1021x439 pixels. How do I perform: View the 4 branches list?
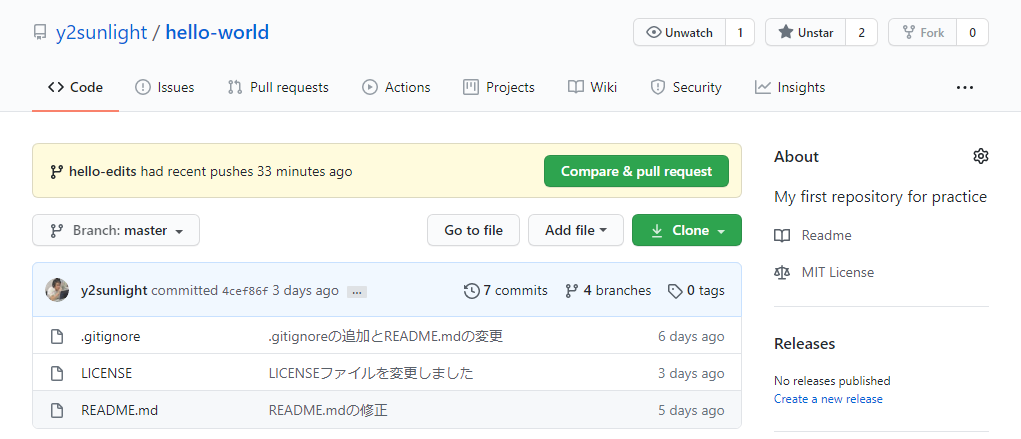[x=608, y=290]
